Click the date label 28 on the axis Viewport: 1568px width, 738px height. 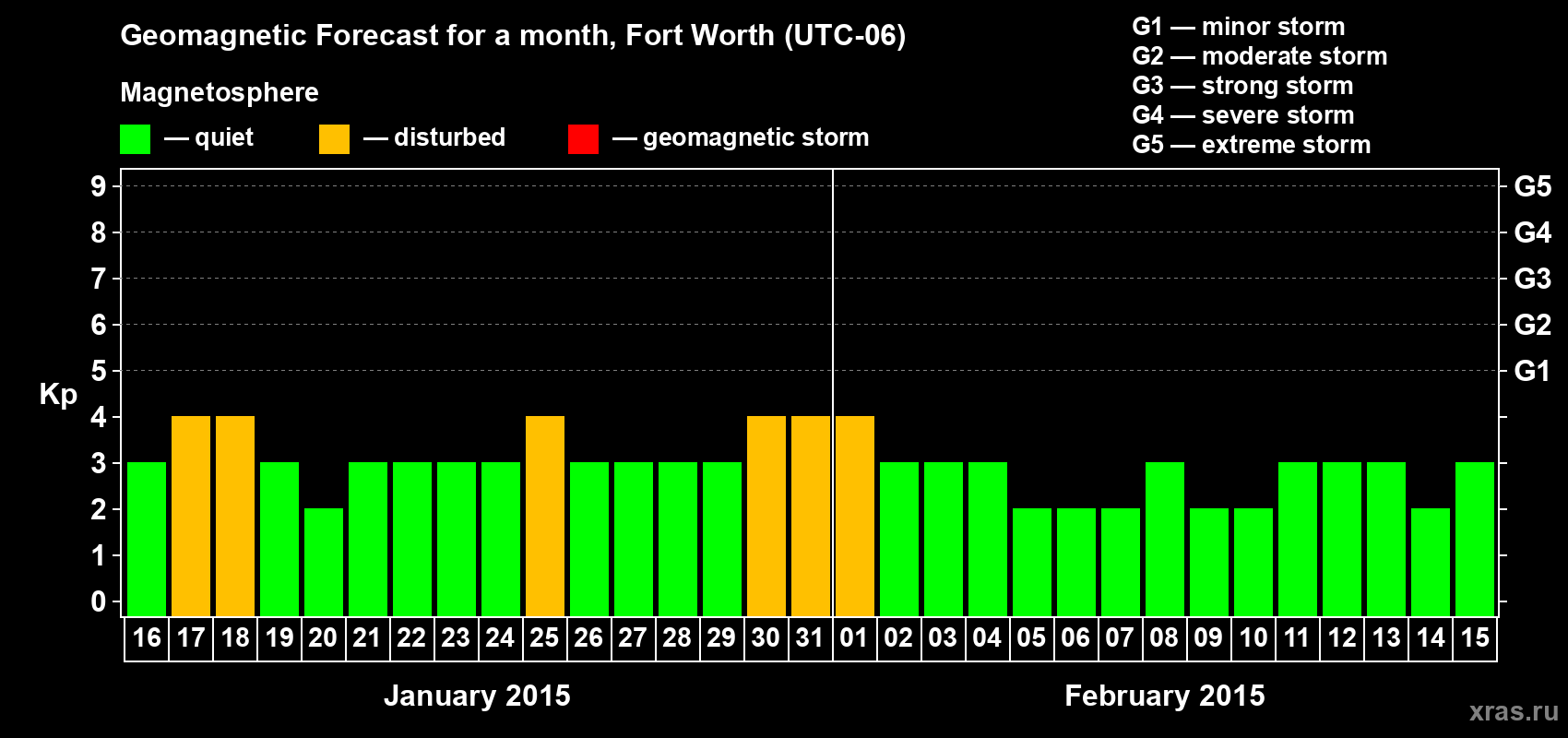[x=677, y=638]
